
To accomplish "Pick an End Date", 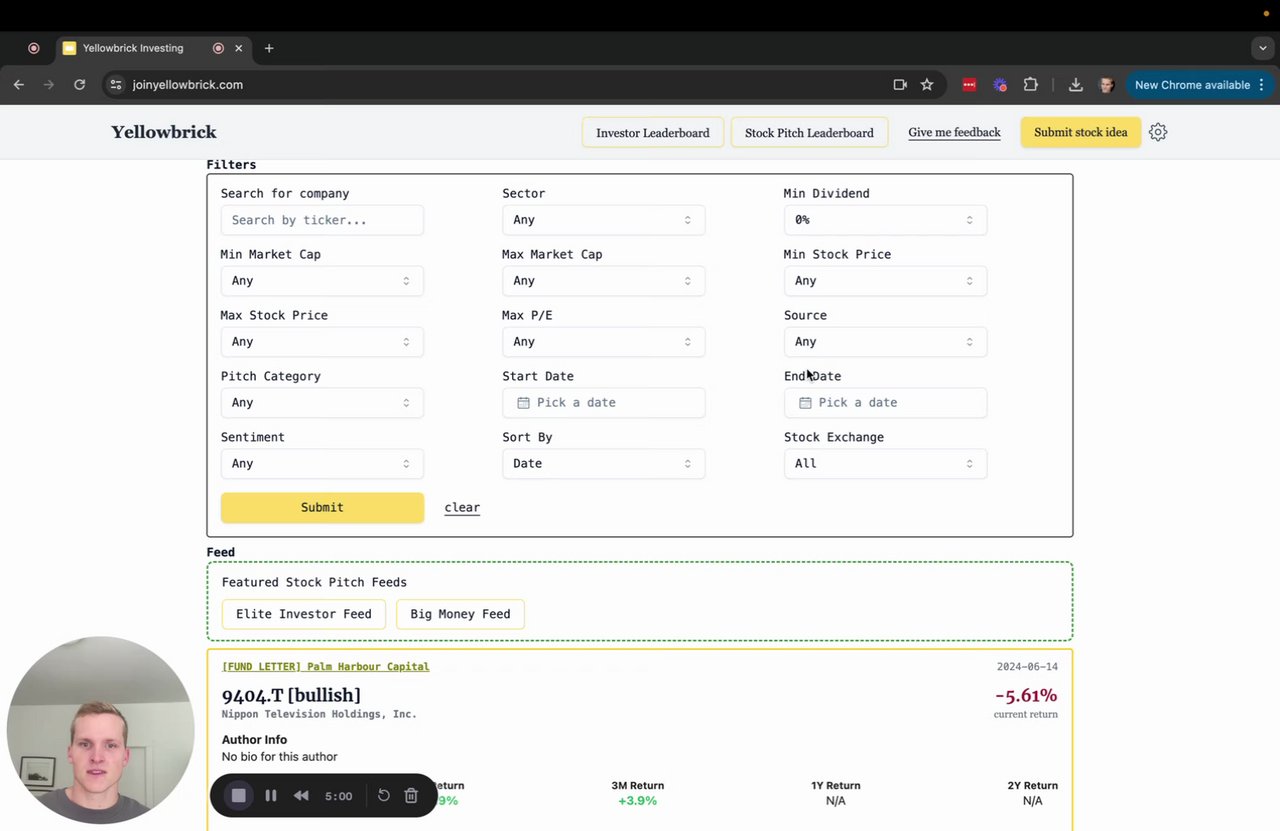I will pos(885,403).
